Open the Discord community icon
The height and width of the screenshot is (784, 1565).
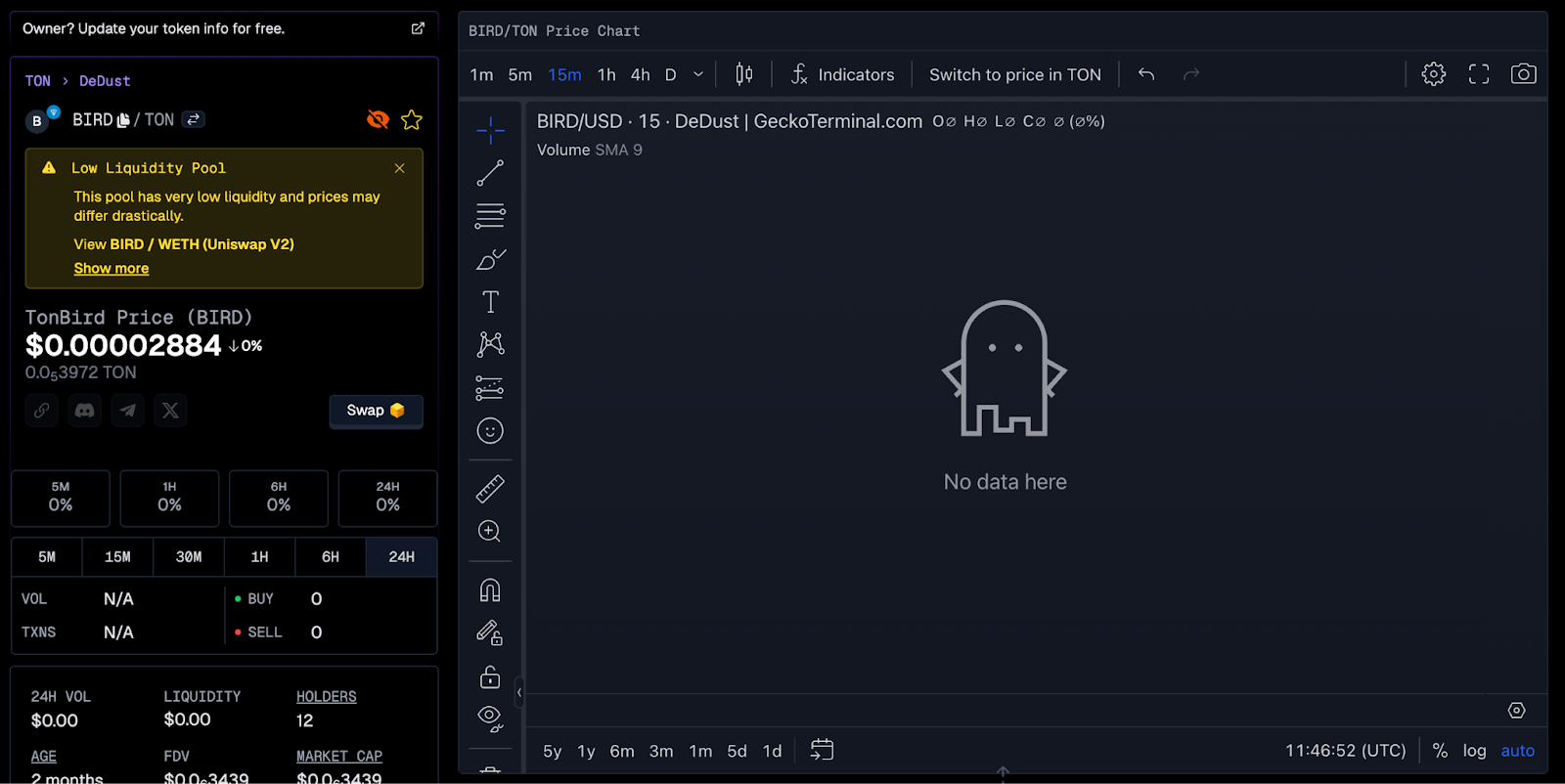point(85,411)
